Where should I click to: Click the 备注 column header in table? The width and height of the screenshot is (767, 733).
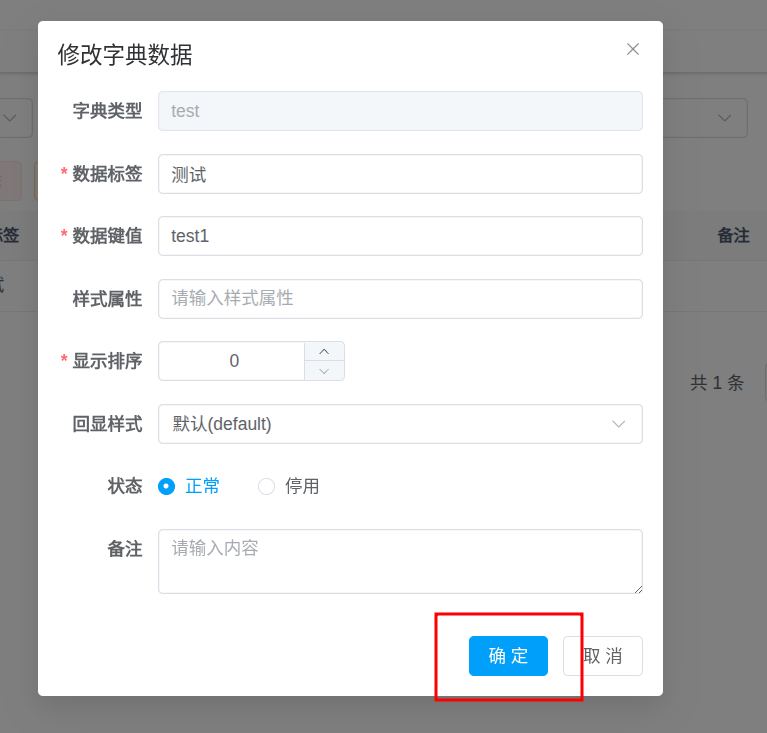pyautogui.click(x=733, y=236)
